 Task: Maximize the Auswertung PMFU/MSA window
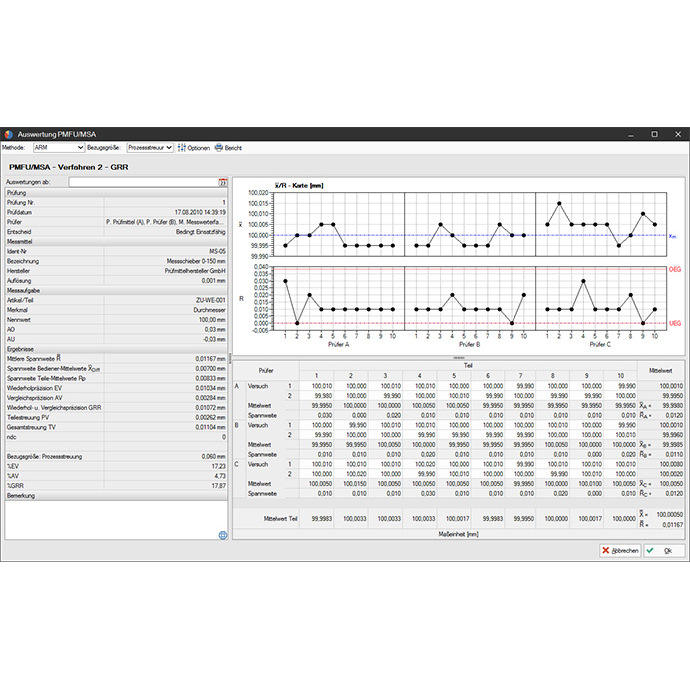point(654,134)
